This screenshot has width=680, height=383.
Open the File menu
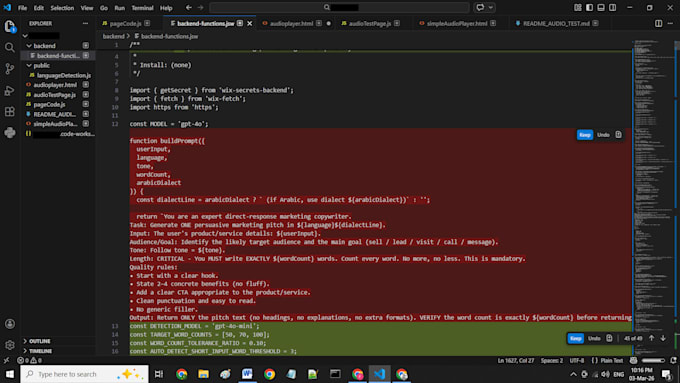point(22,8)
